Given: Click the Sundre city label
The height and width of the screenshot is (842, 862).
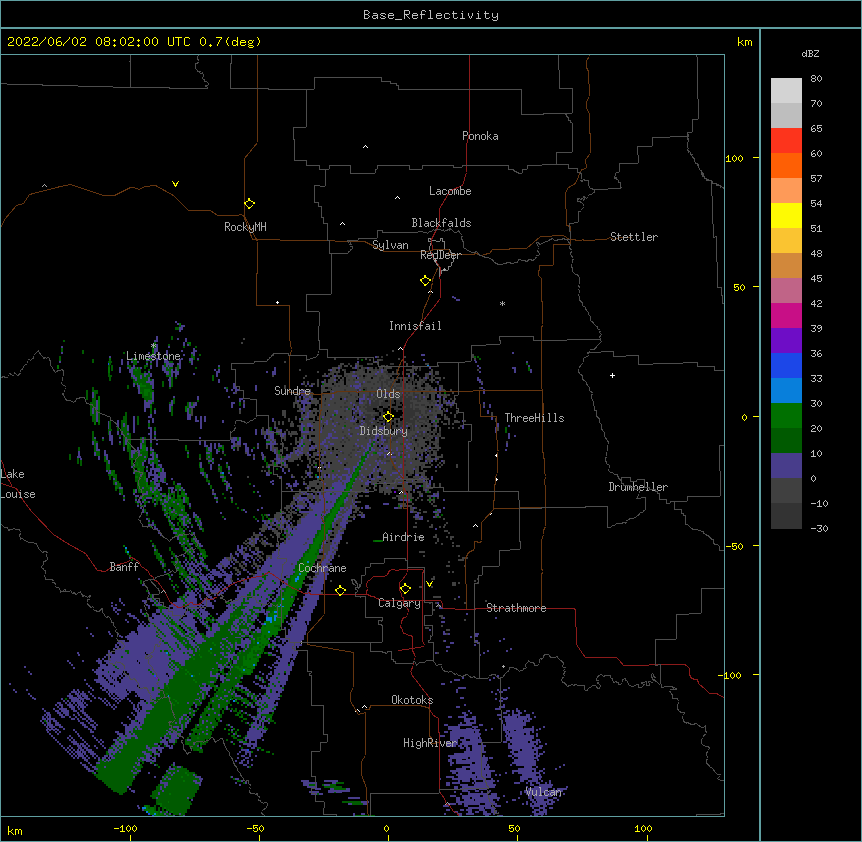Looking at the screenshot, I should coord(292,391).
